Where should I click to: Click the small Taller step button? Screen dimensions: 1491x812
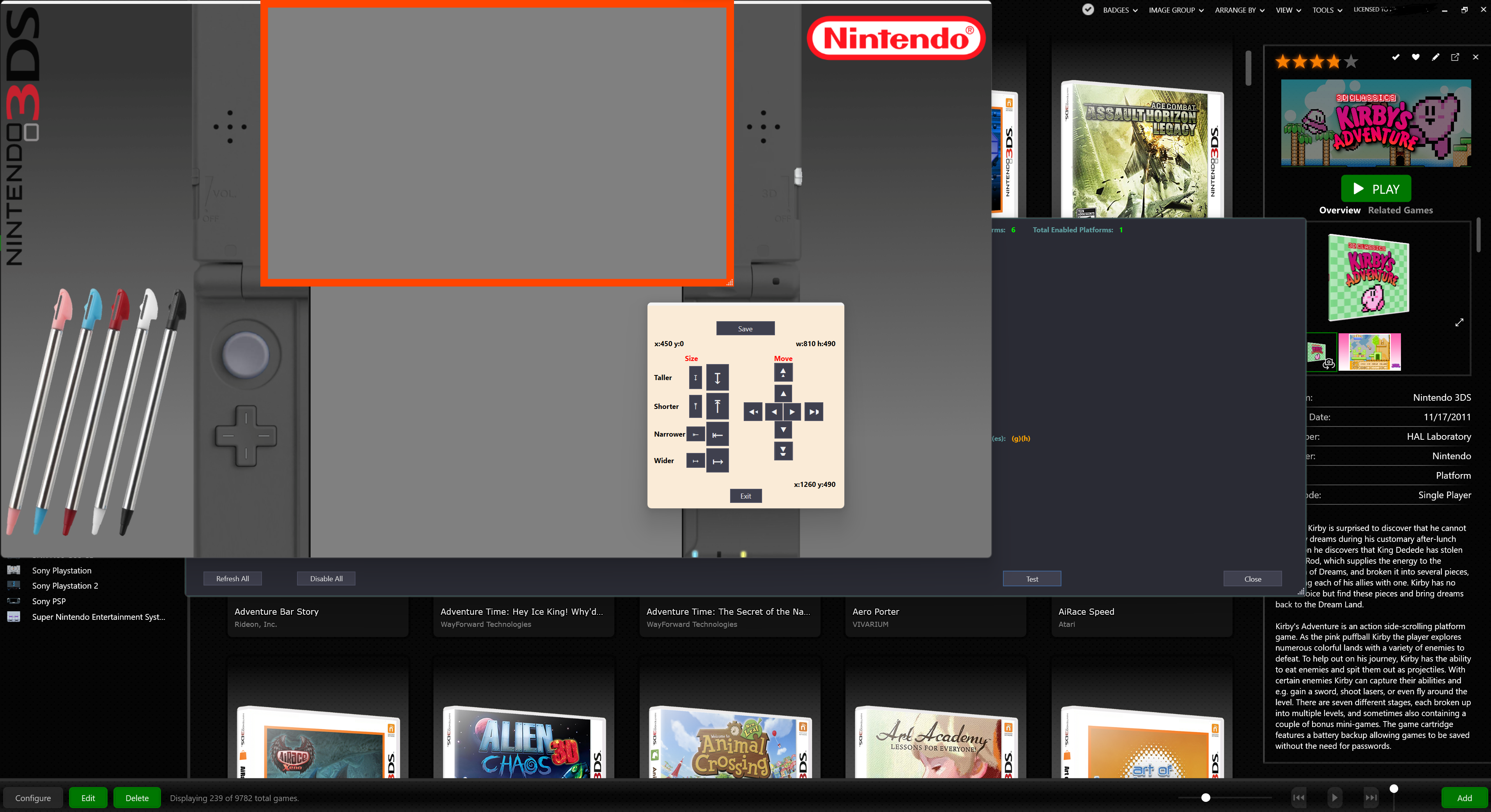coord(695,377)
